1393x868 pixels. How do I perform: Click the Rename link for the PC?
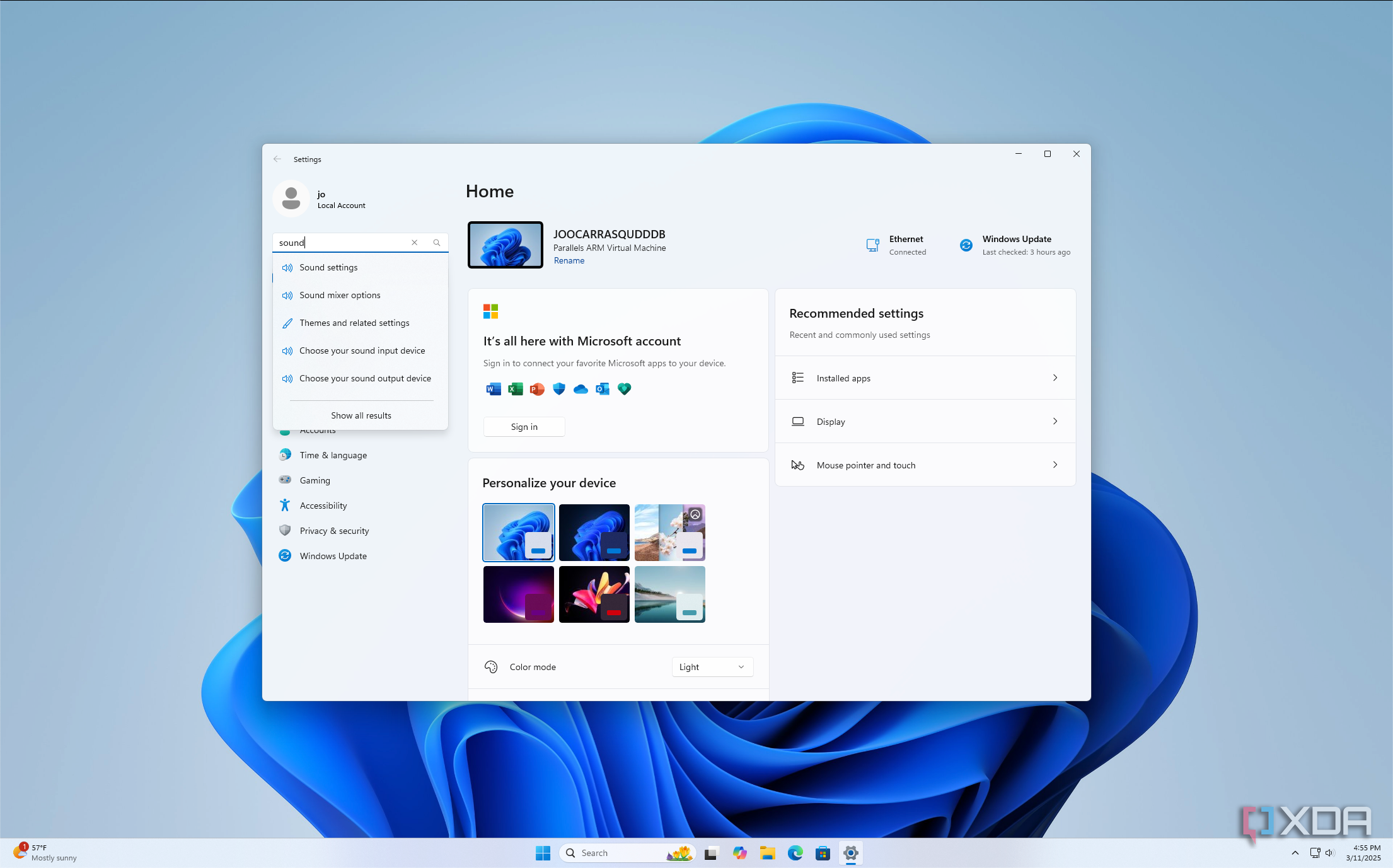click(569, 260)
